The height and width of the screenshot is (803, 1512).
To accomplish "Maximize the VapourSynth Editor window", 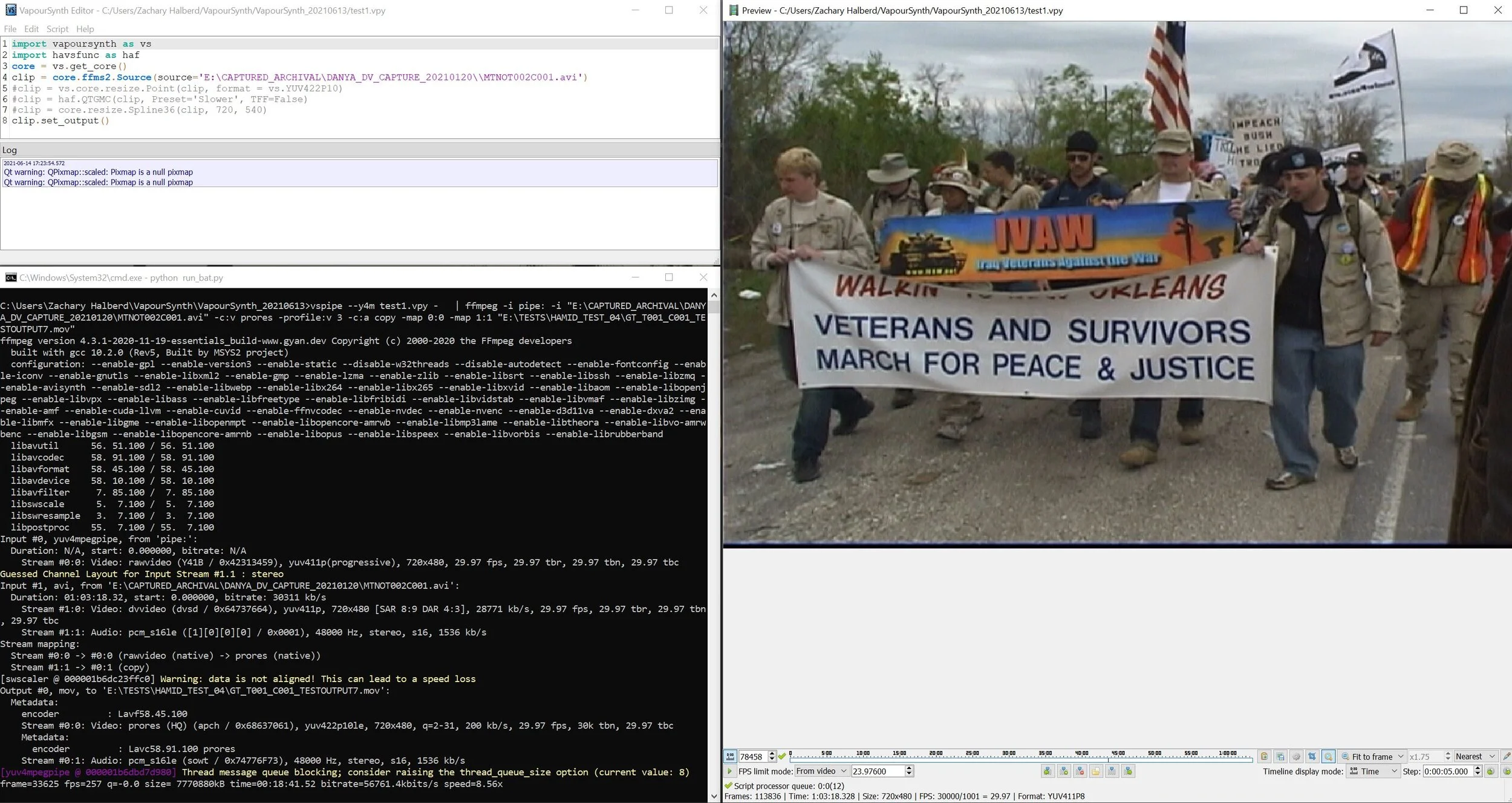I will 669,10.
